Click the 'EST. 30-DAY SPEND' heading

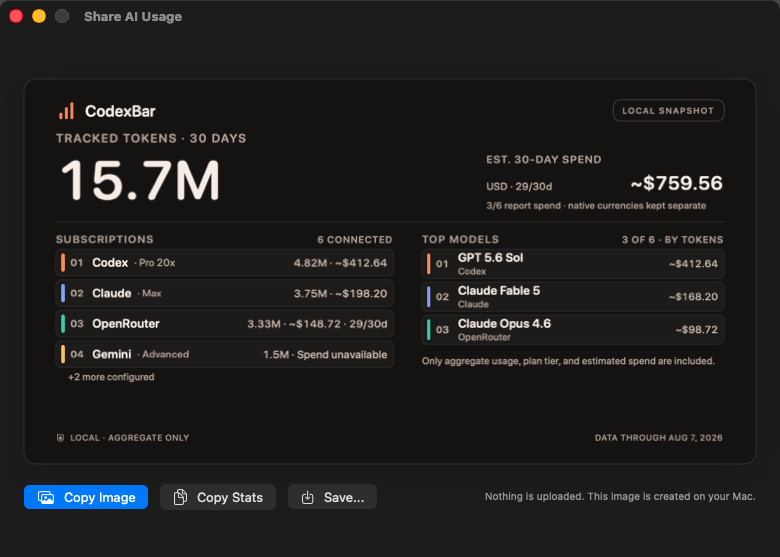544,160
